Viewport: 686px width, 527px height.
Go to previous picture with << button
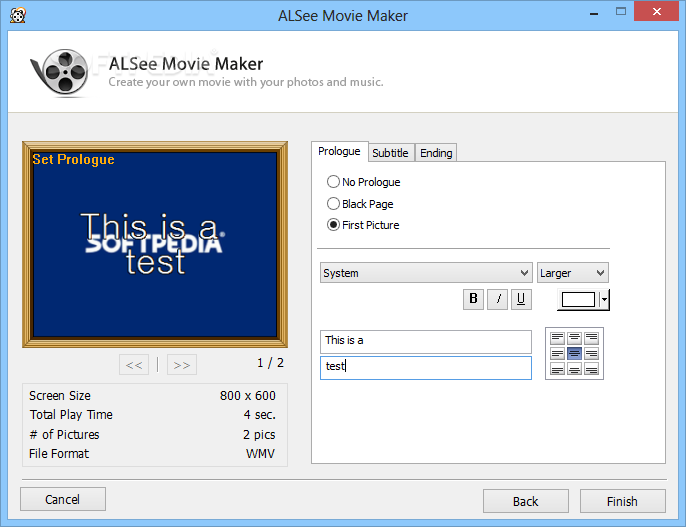coord(134,365)
